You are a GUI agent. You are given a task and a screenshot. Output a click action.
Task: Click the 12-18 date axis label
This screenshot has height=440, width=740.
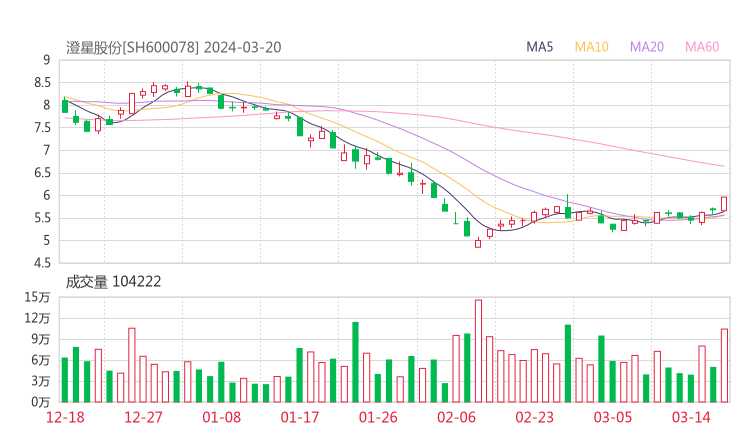pyautogui.click(x=65, y=417)
